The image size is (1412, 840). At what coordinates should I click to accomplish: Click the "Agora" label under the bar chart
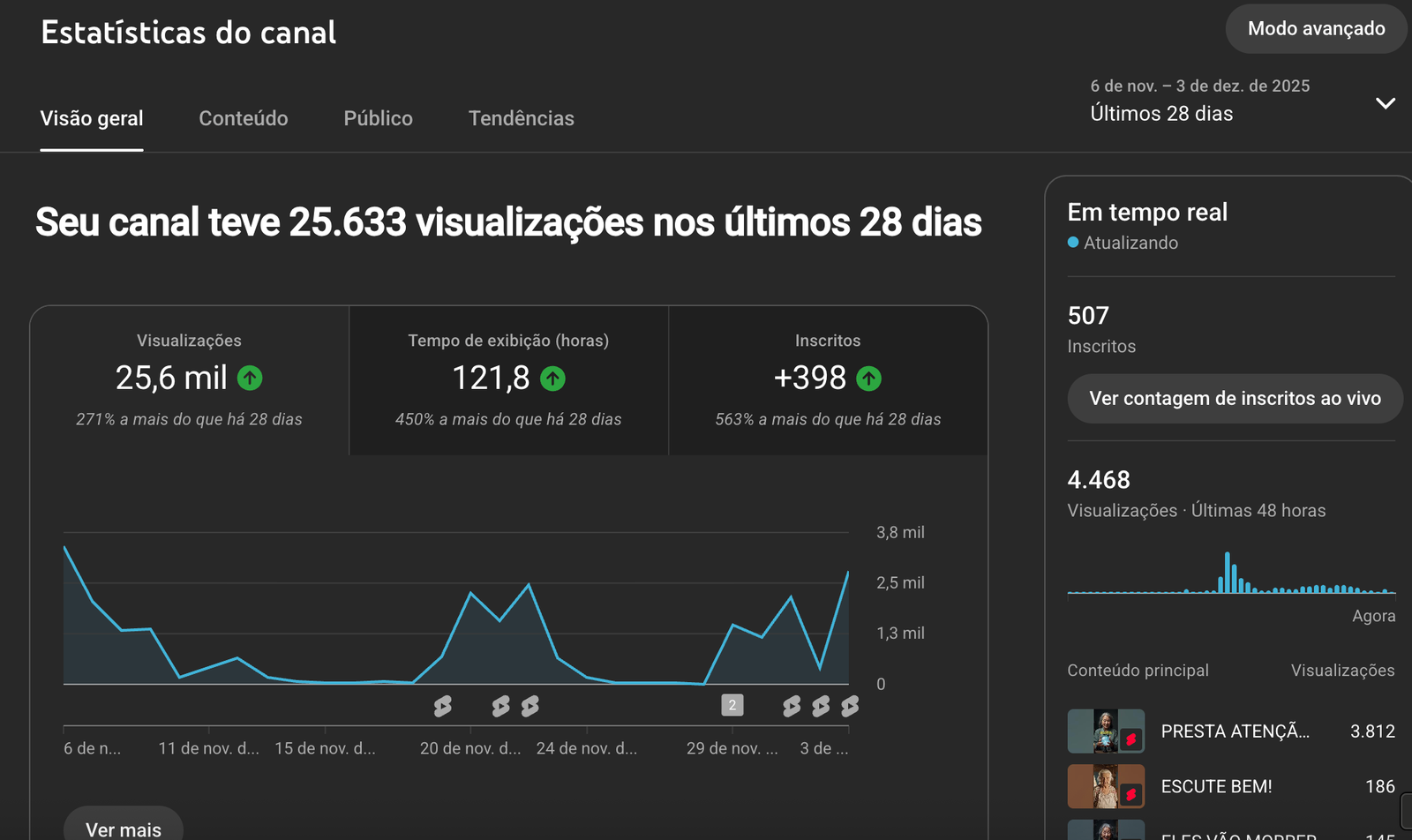(x=1374, y=616)
